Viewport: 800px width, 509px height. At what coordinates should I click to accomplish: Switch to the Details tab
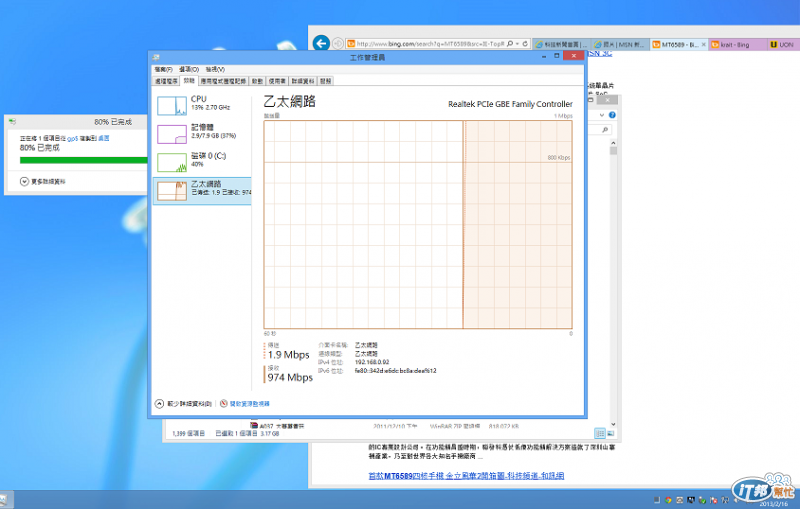tap(303, 81)
